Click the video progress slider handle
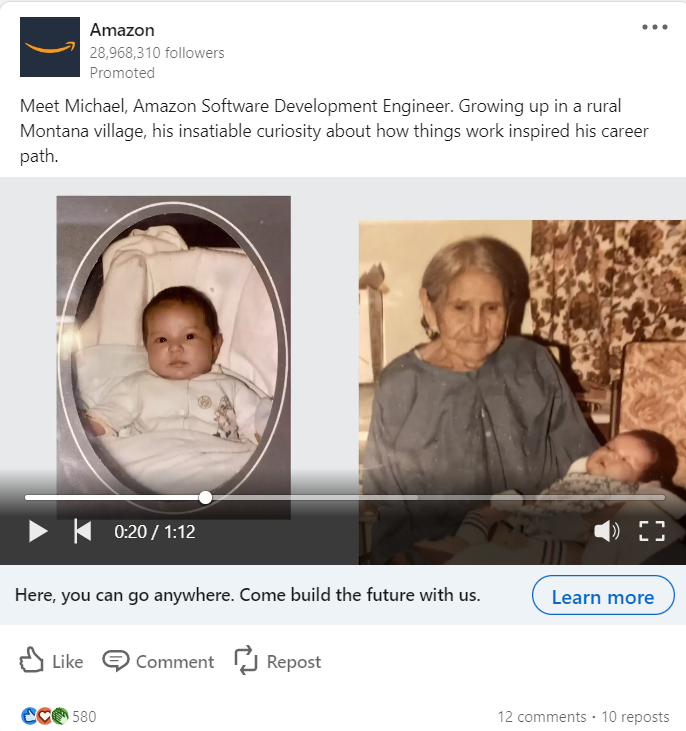The width and height of the screenshot is (686, 731). pyautogui.click(x=205, y=498)
